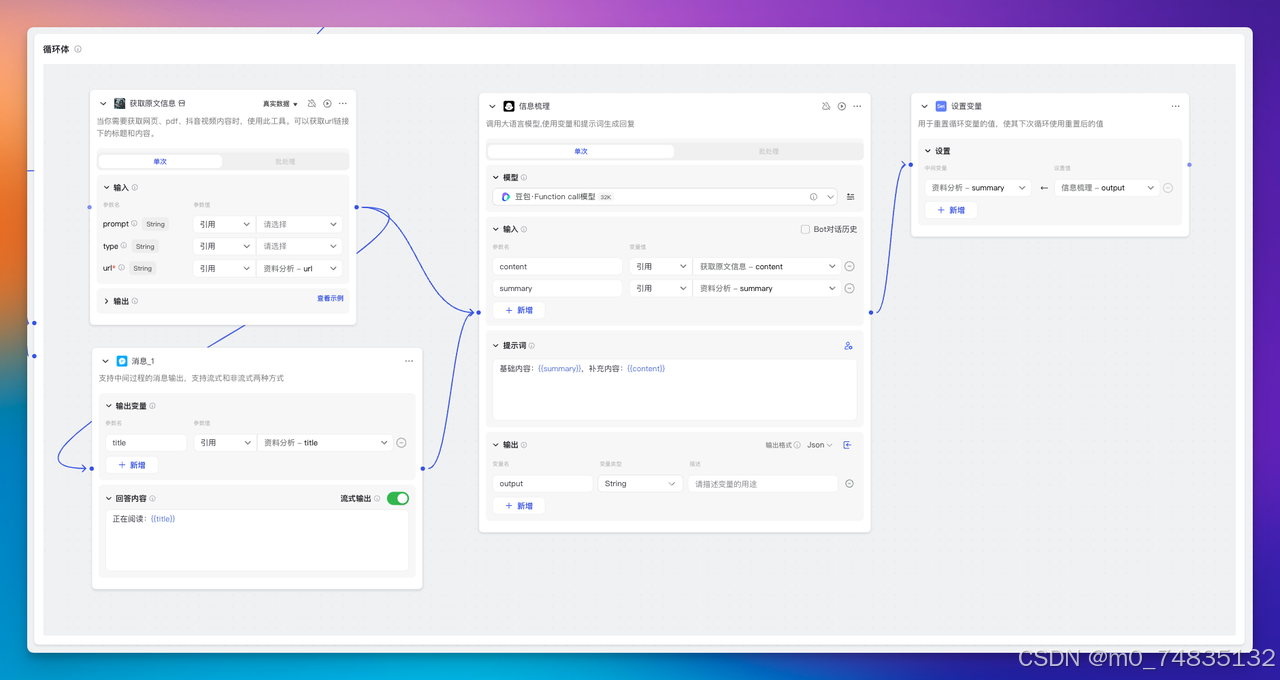Image resolution: width=1280 pixels, height=680 pixels.
Task: Click the content parameter name field
Action: click(x=558, y=267)
